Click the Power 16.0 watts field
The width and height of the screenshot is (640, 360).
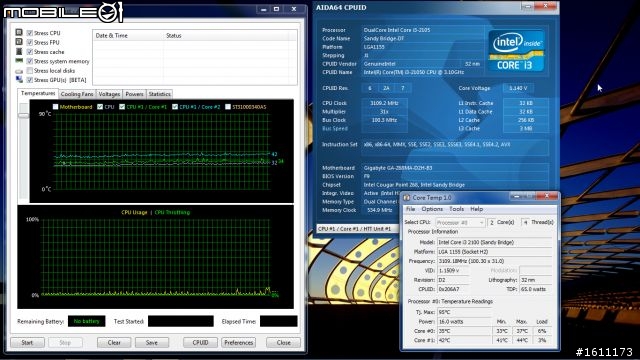tap(464, 322)
